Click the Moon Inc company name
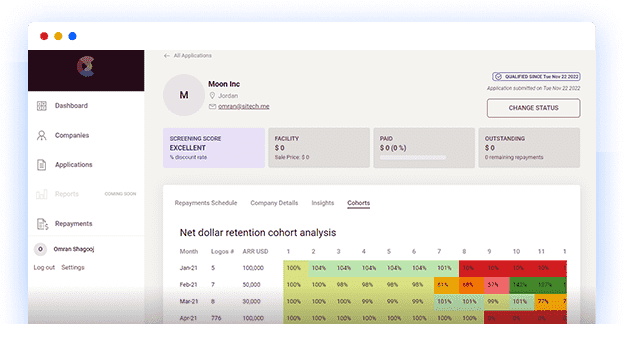624x361 pixels. pyautogui.click(x=224, y=84)
